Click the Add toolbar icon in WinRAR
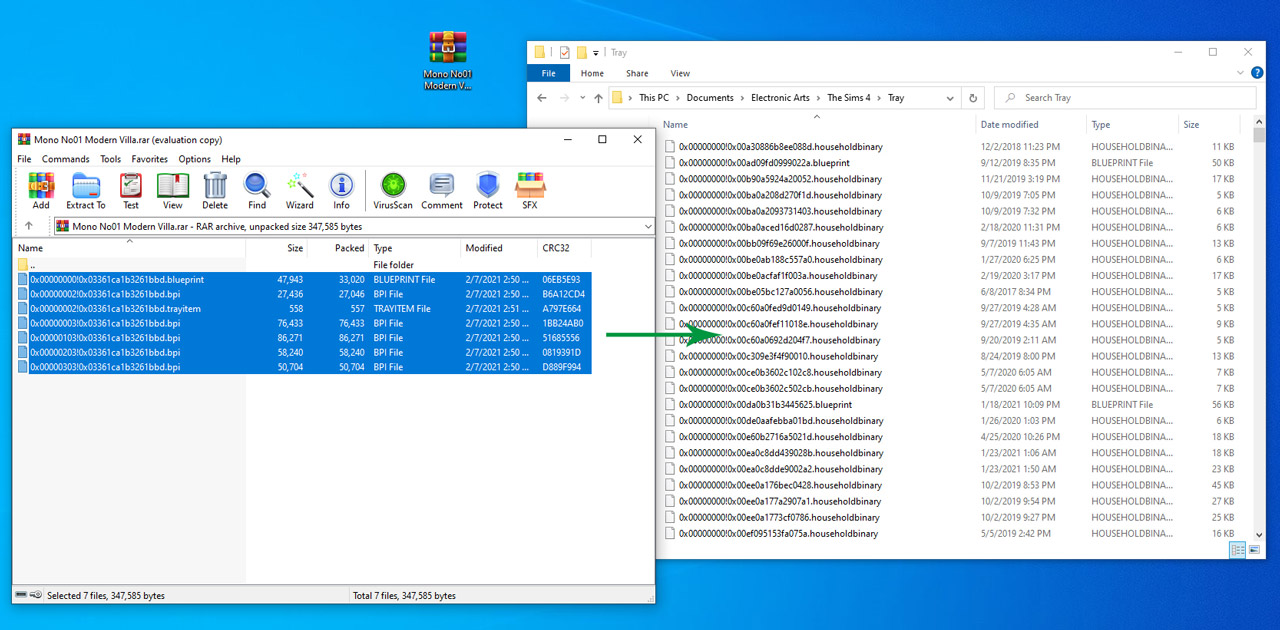The image size is (1280, 630). click(x=41, y=190)
